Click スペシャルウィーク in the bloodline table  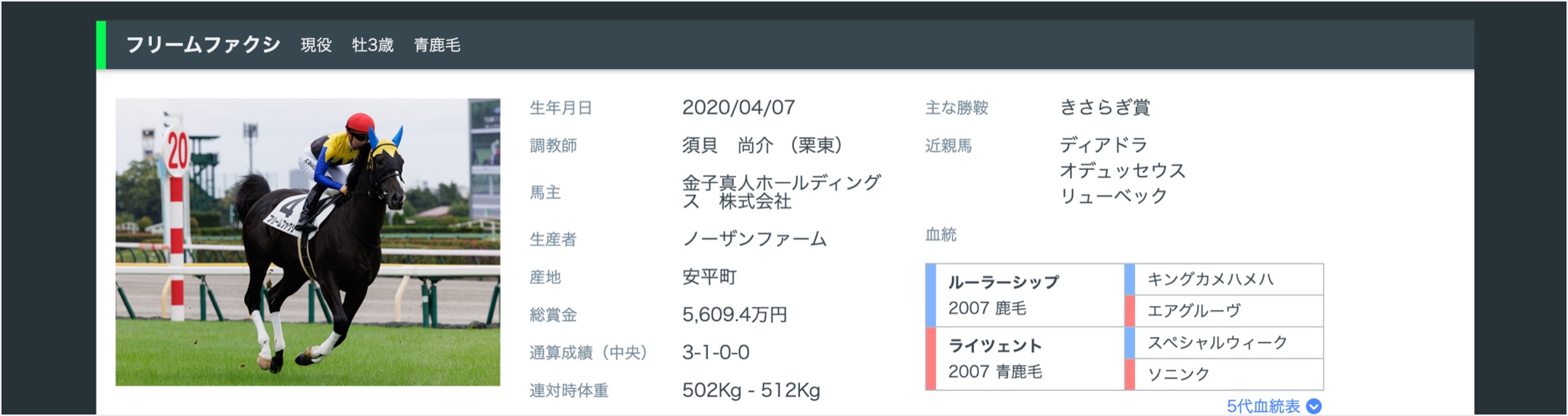(x=1217, y=342)
